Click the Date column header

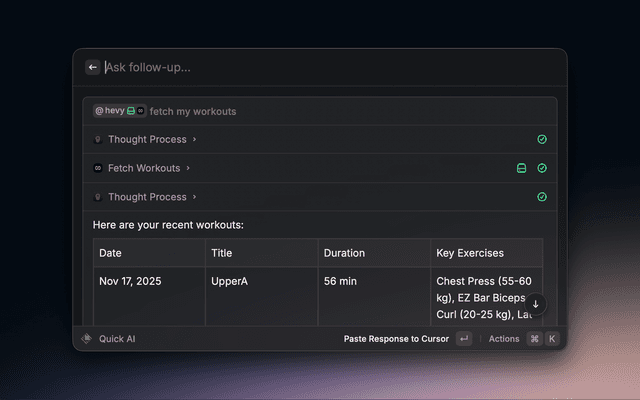tap(110, 253)
